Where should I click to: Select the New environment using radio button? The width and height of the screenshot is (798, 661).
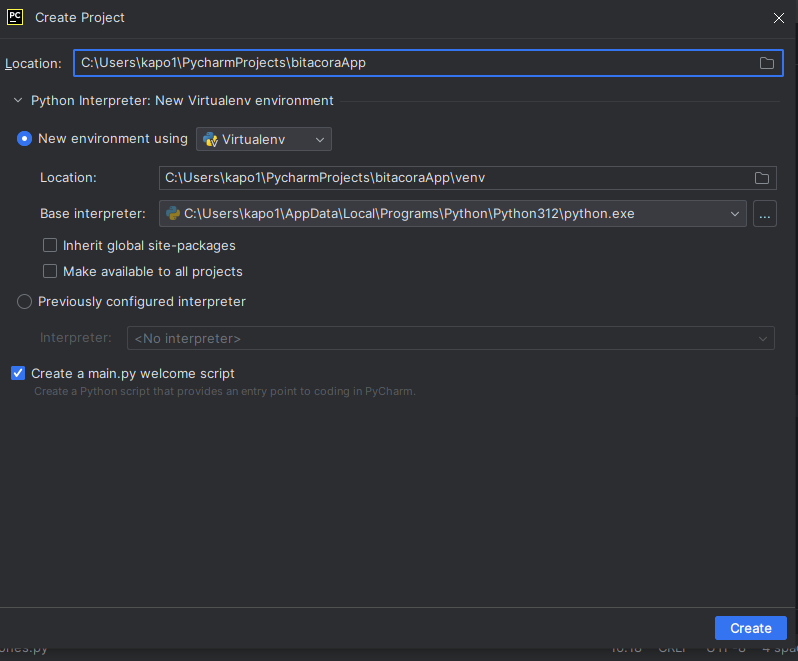24,138
